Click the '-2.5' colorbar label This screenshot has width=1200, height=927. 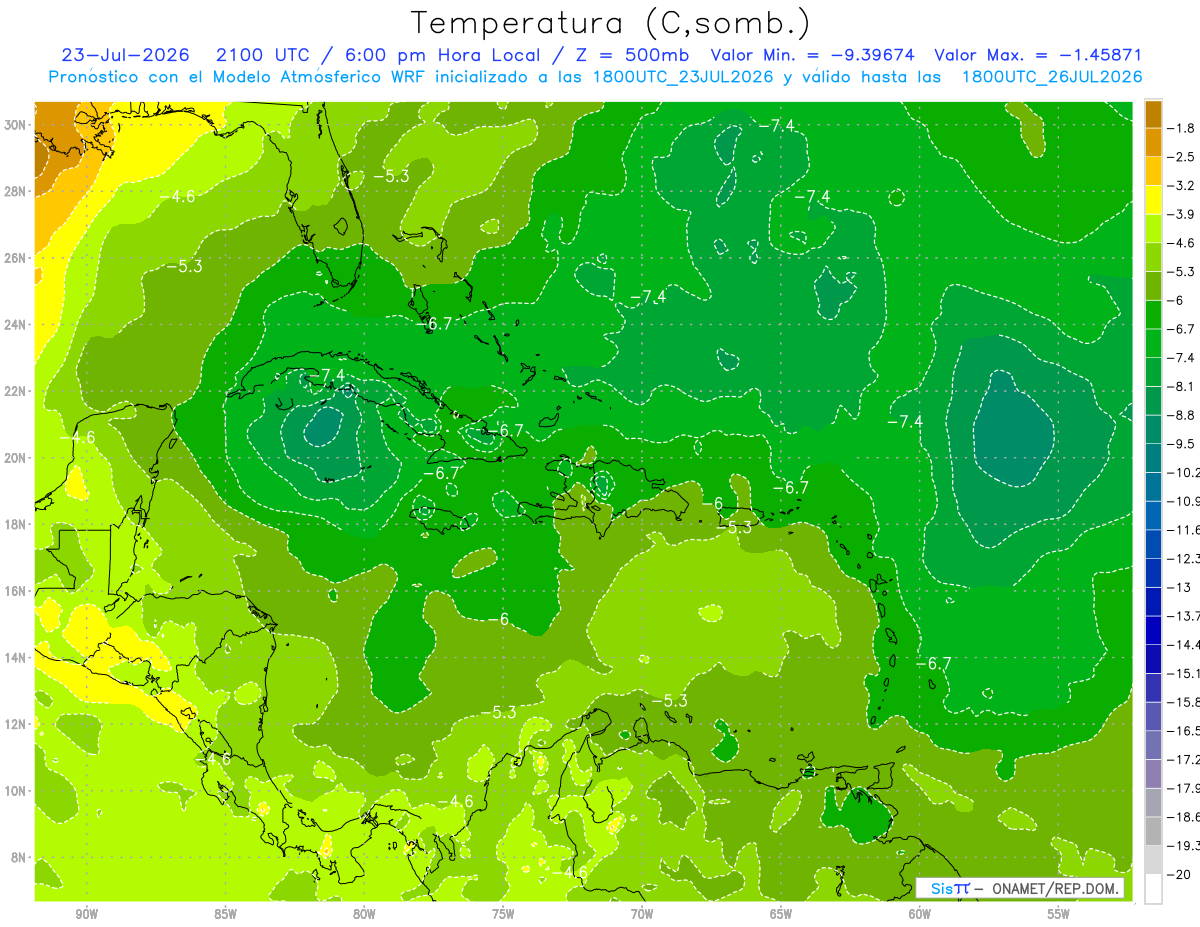click(1181, 157)
